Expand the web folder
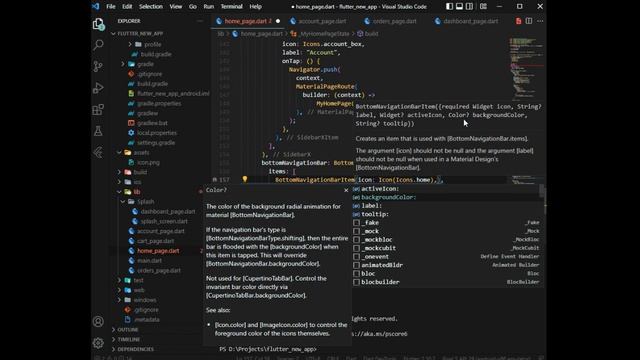 (x=139, y=290)
